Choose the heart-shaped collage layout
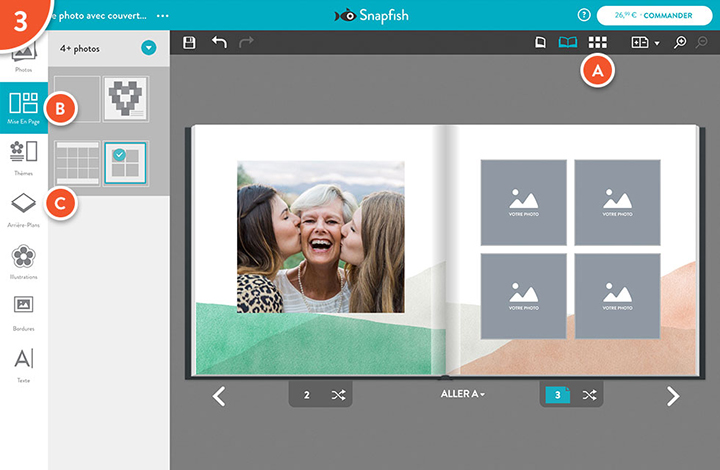The height and width of the screenshot is (470, 720). (x=125, y=99)
